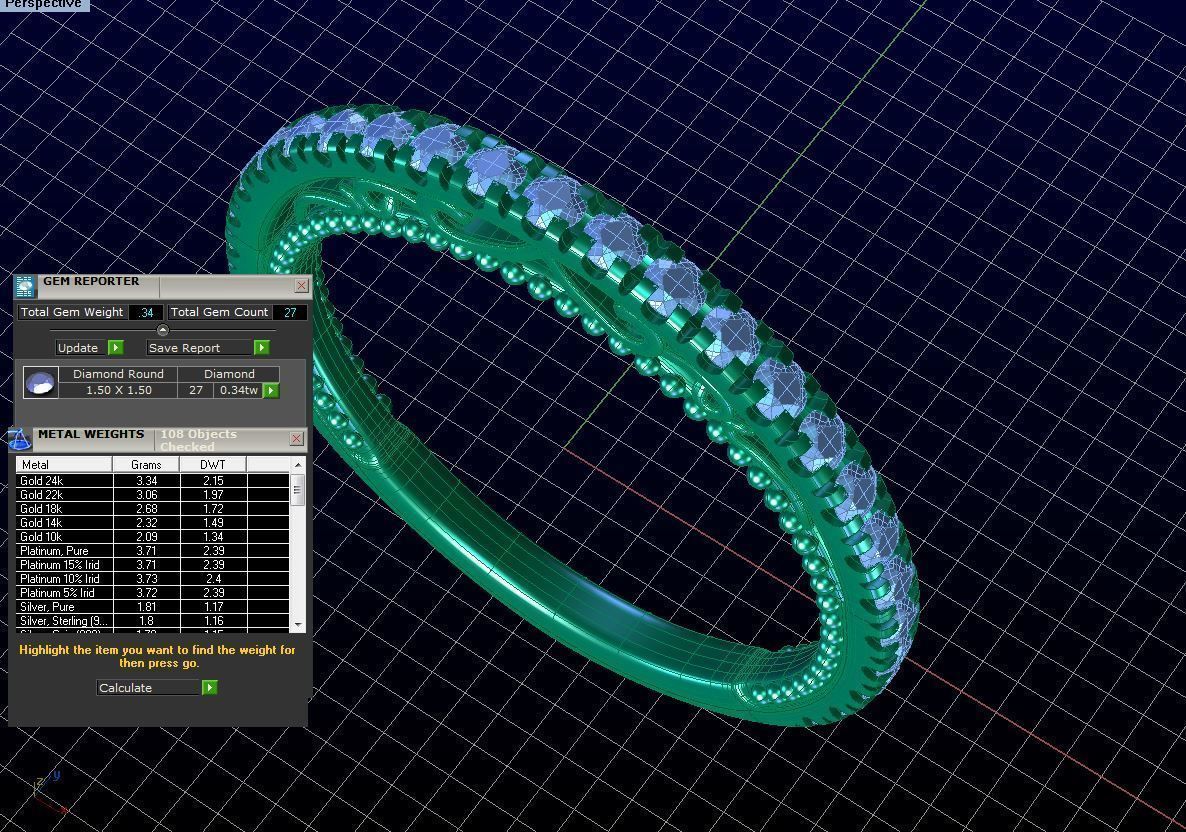Select the Gold 10k row
Viewport: 1186px width, 832px height.
(153, 536)
